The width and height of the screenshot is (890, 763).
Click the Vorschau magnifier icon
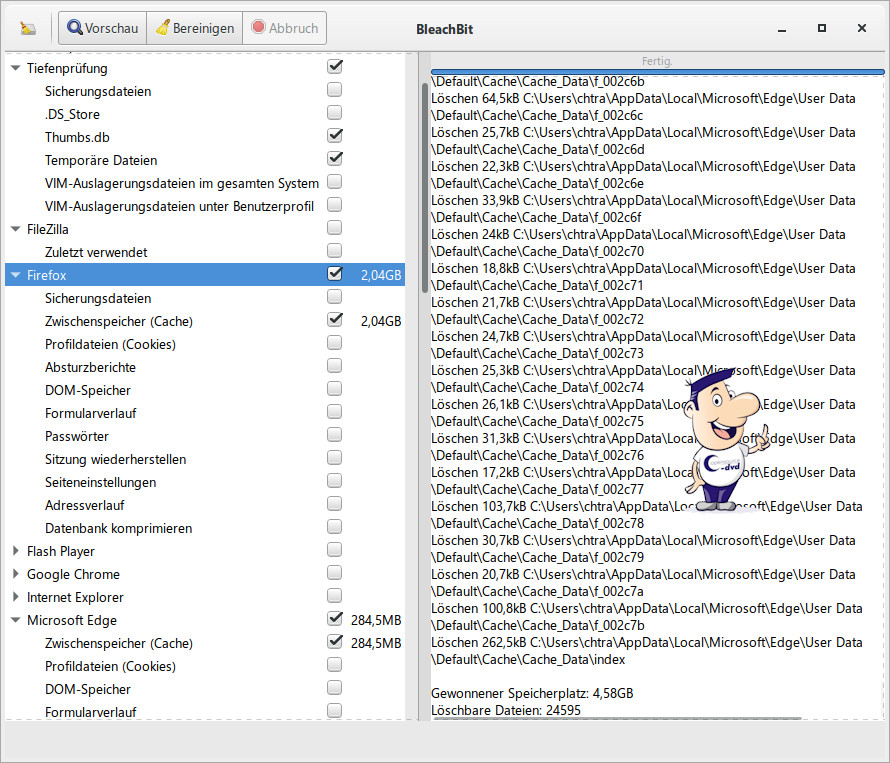pos(75,28)
